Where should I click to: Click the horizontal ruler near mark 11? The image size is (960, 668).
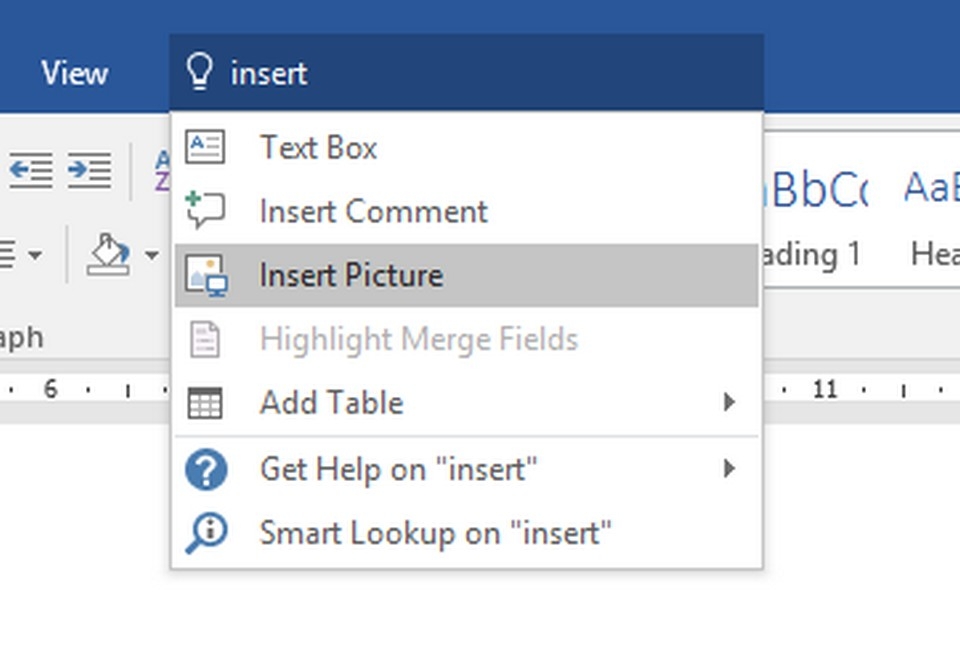click(x=824, y=390)
